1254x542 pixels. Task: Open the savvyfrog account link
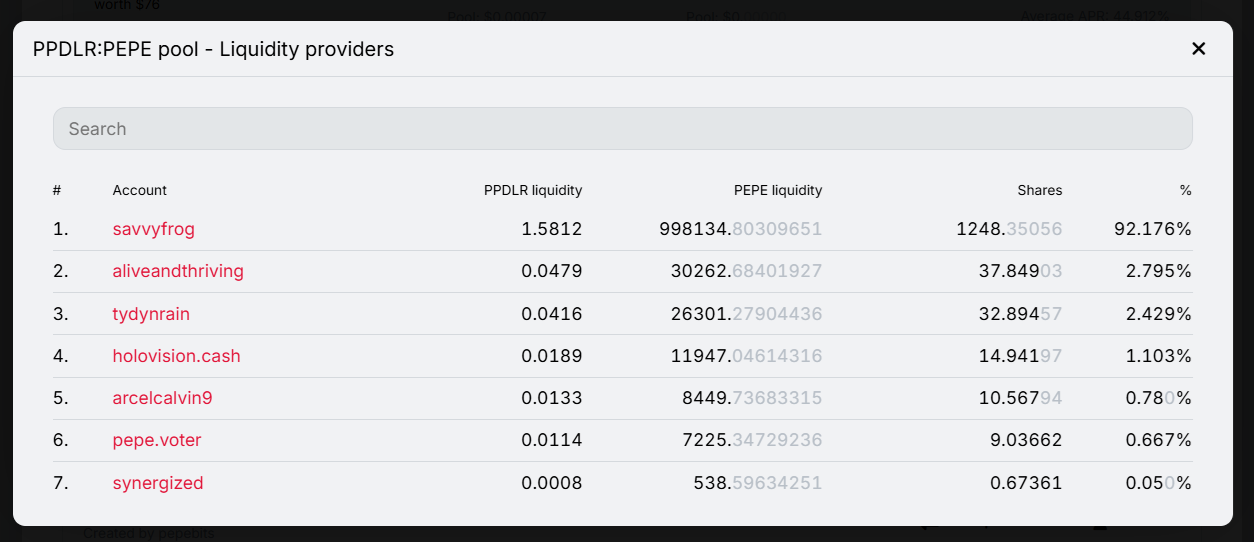[x=153, y=229]
